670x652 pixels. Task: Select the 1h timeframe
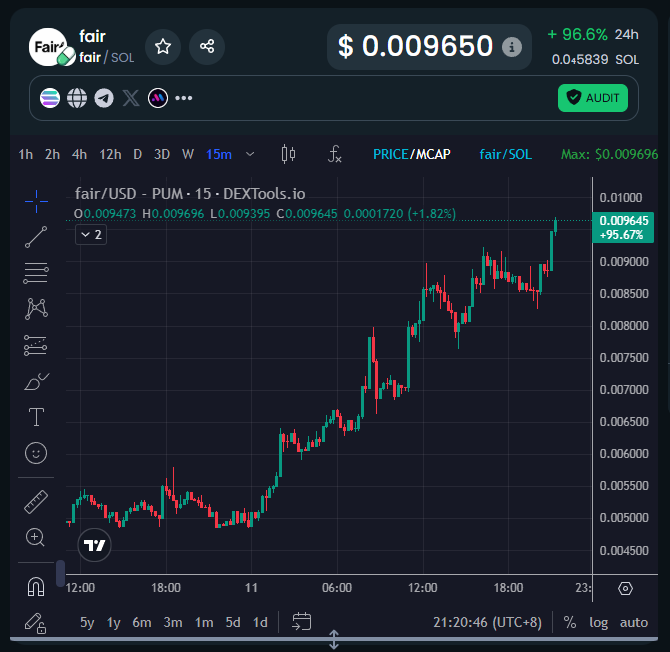pyautogui.click(x=26, y=154)
